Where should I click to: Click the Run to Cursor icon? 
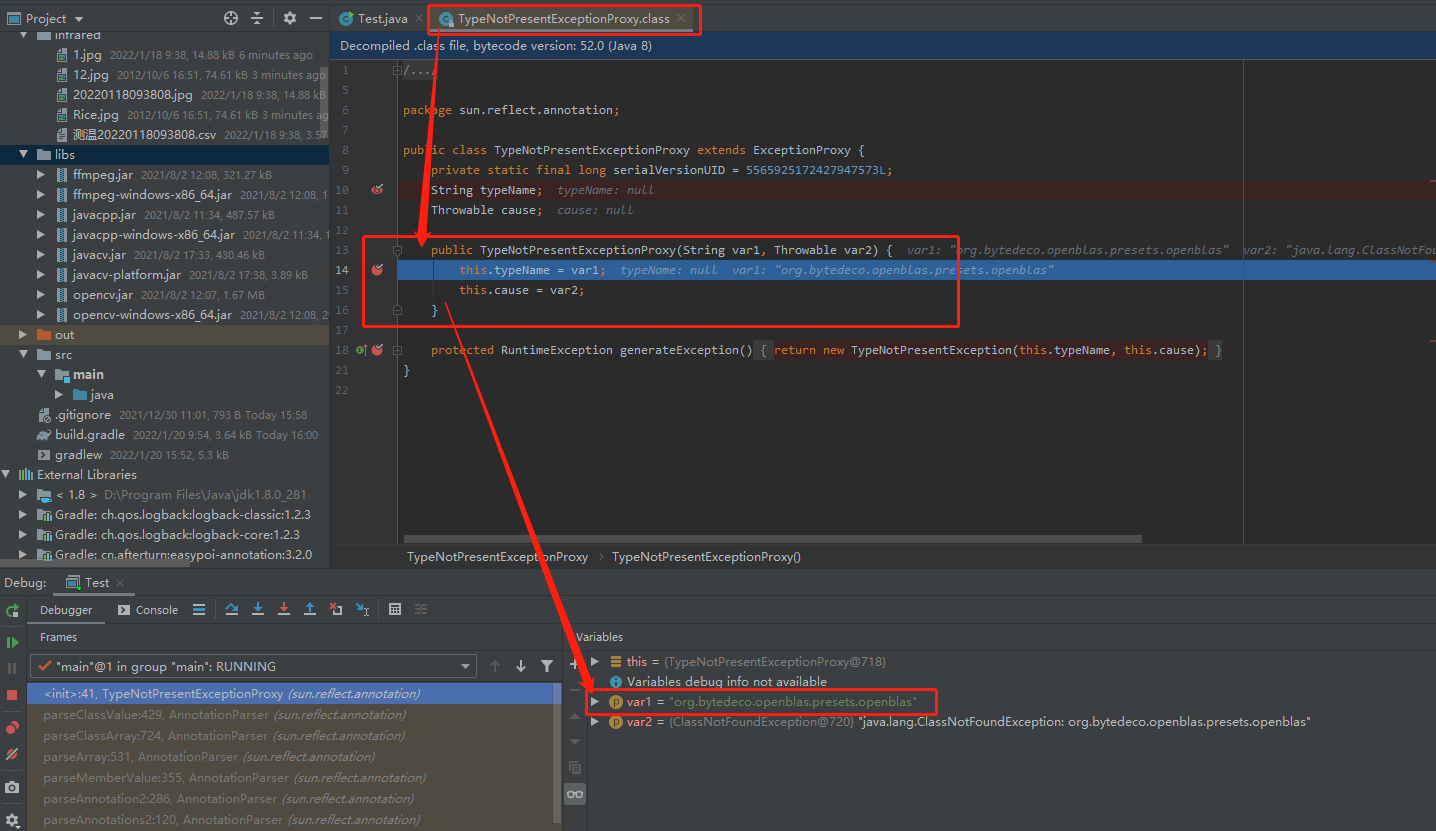pyautogui.click(x=360, y=609)
